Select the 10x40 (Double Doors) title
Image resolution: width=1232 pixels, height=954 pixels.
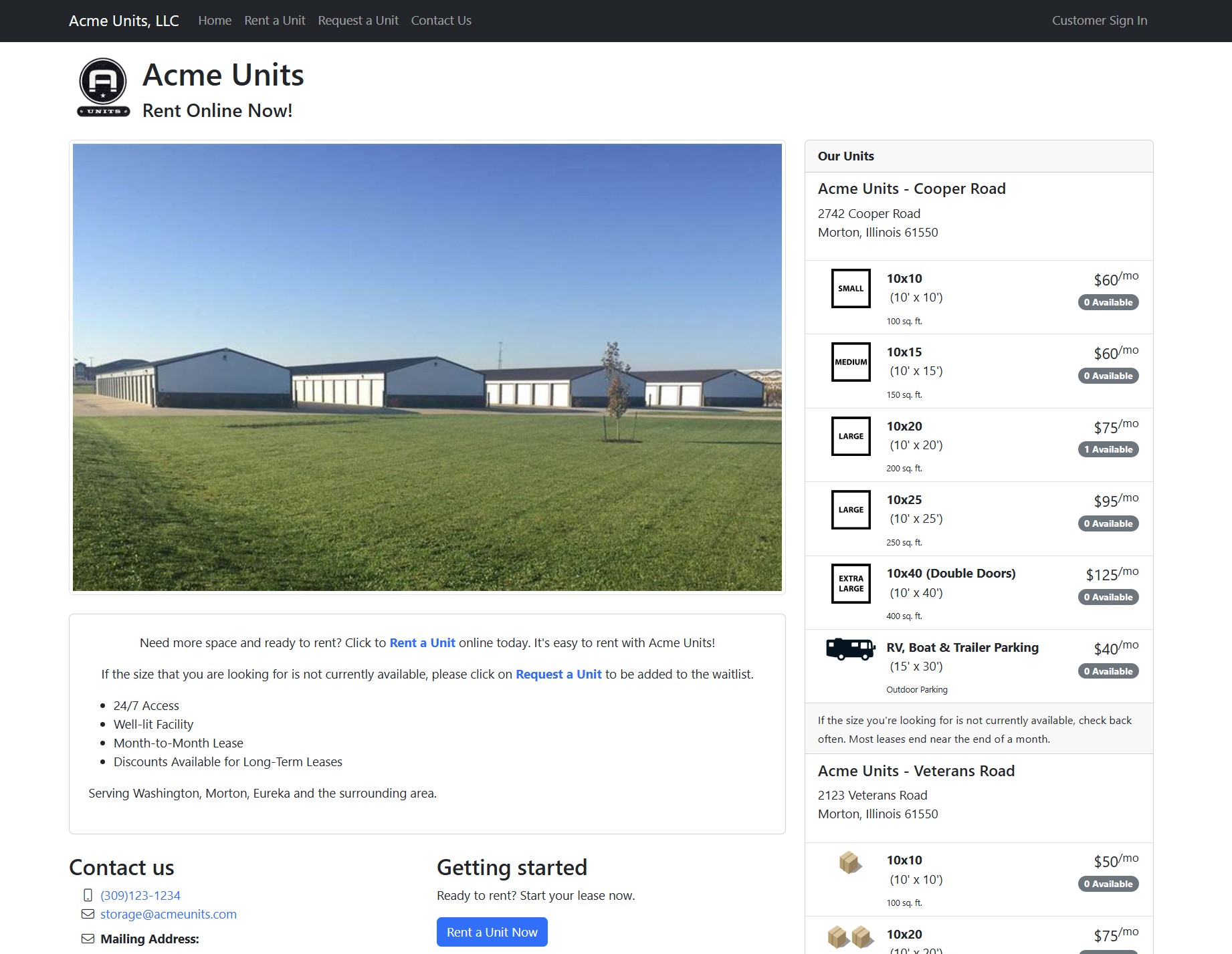coord(951,573)
